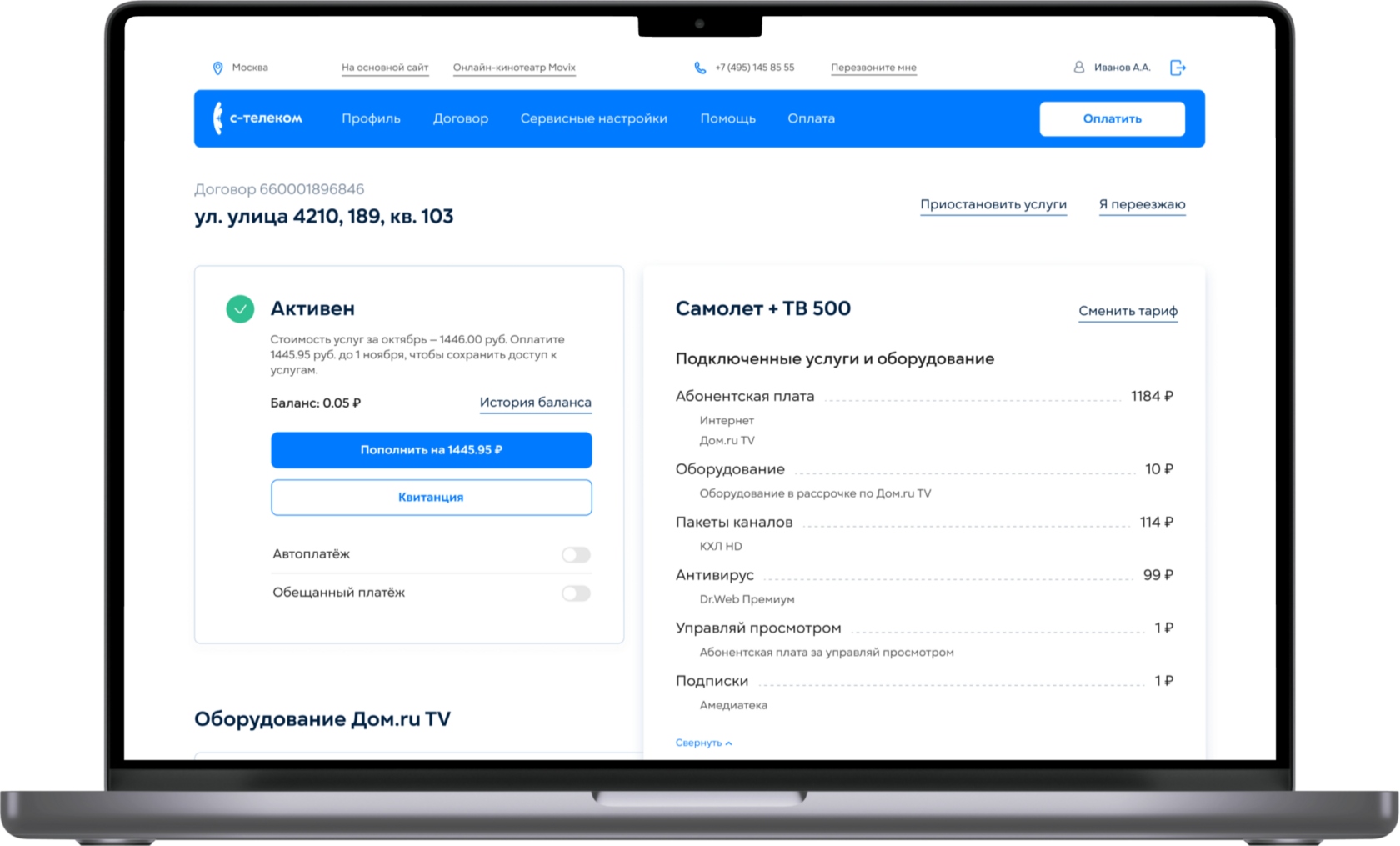The width and height of the screenshot is (1400, 846).
Task: Turn on the Обещанный платёж switch
Action: pos(576,593)
